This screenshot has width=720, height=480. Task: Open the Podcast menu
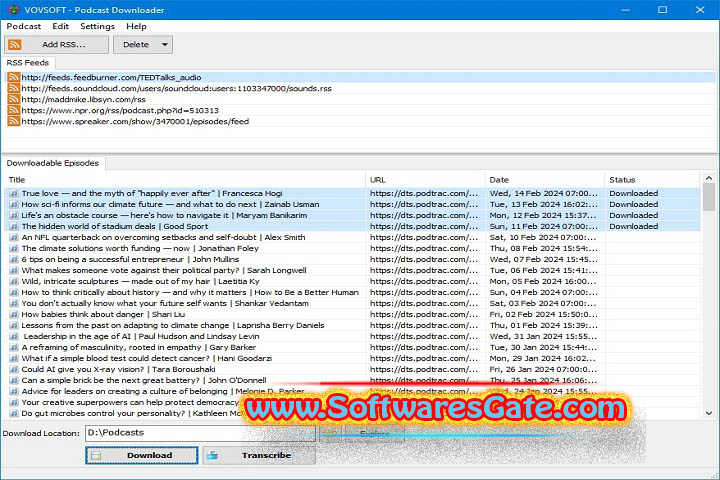click(24, 26)
